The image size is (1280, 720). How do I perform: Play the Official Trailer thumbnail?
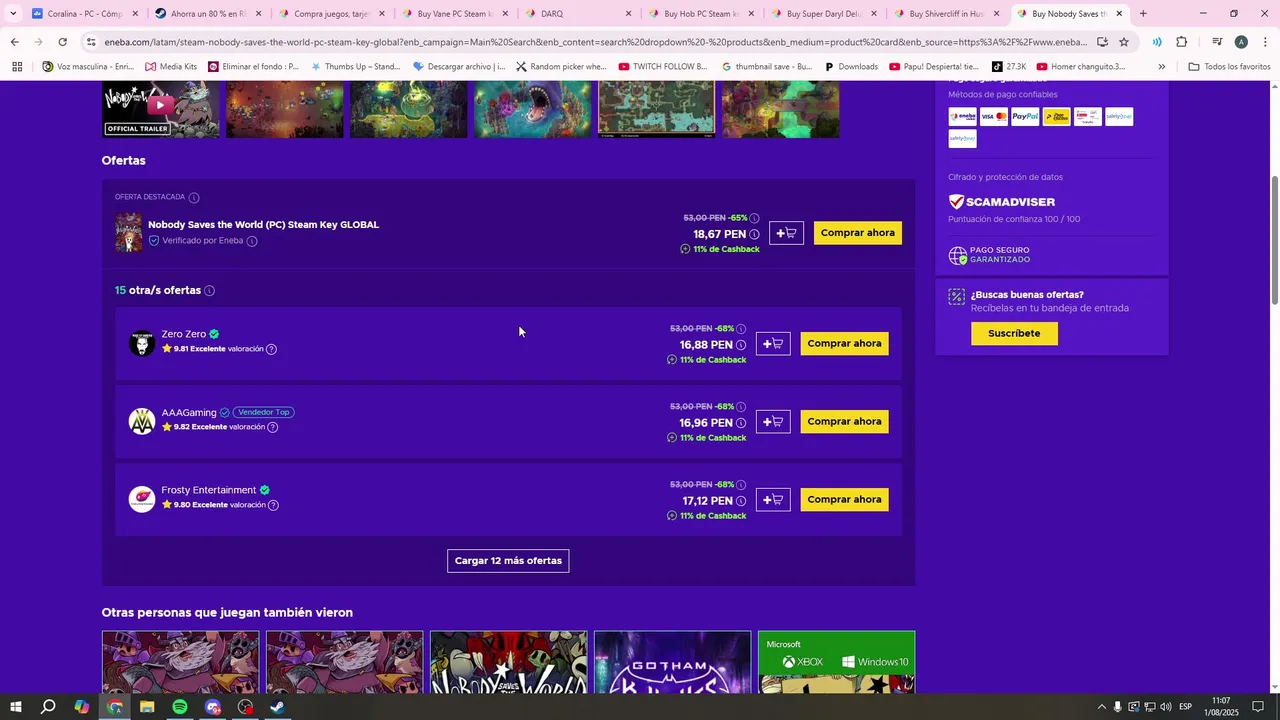(x=160, y=108)
